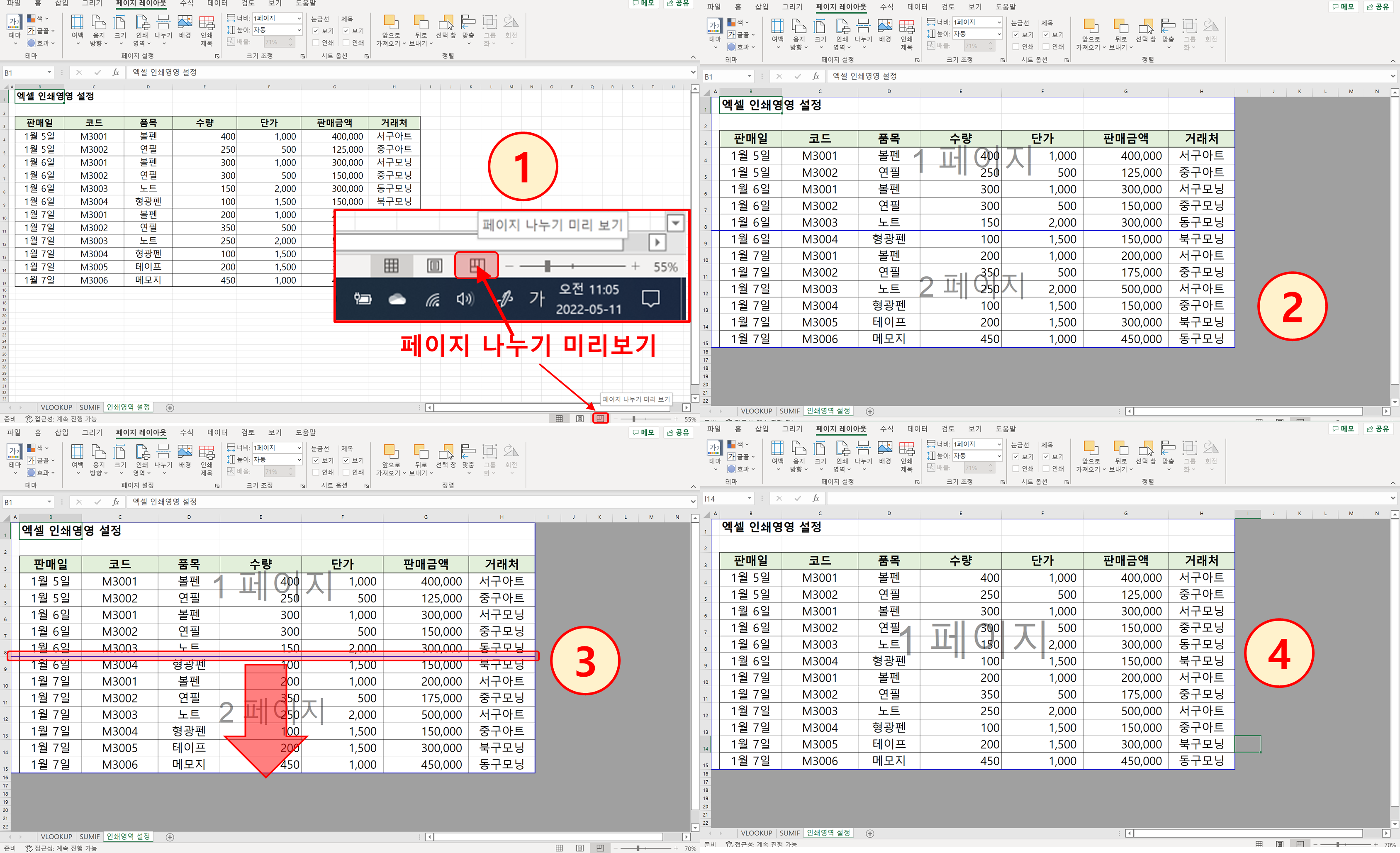Toggle 제목 보기 checkbox in panel 3
This screenshot has height=853, width=1400.
pyautogui.click(x=346, y=461)
